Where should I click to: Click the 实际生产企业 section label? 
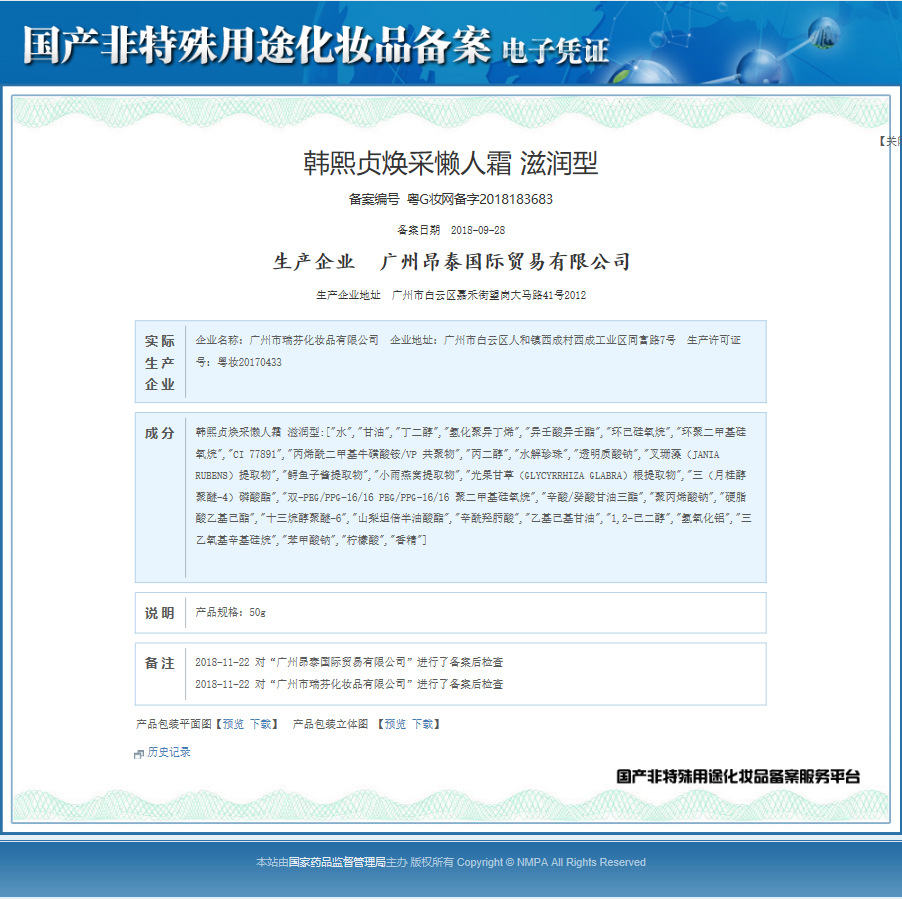[x=159, y=362]
